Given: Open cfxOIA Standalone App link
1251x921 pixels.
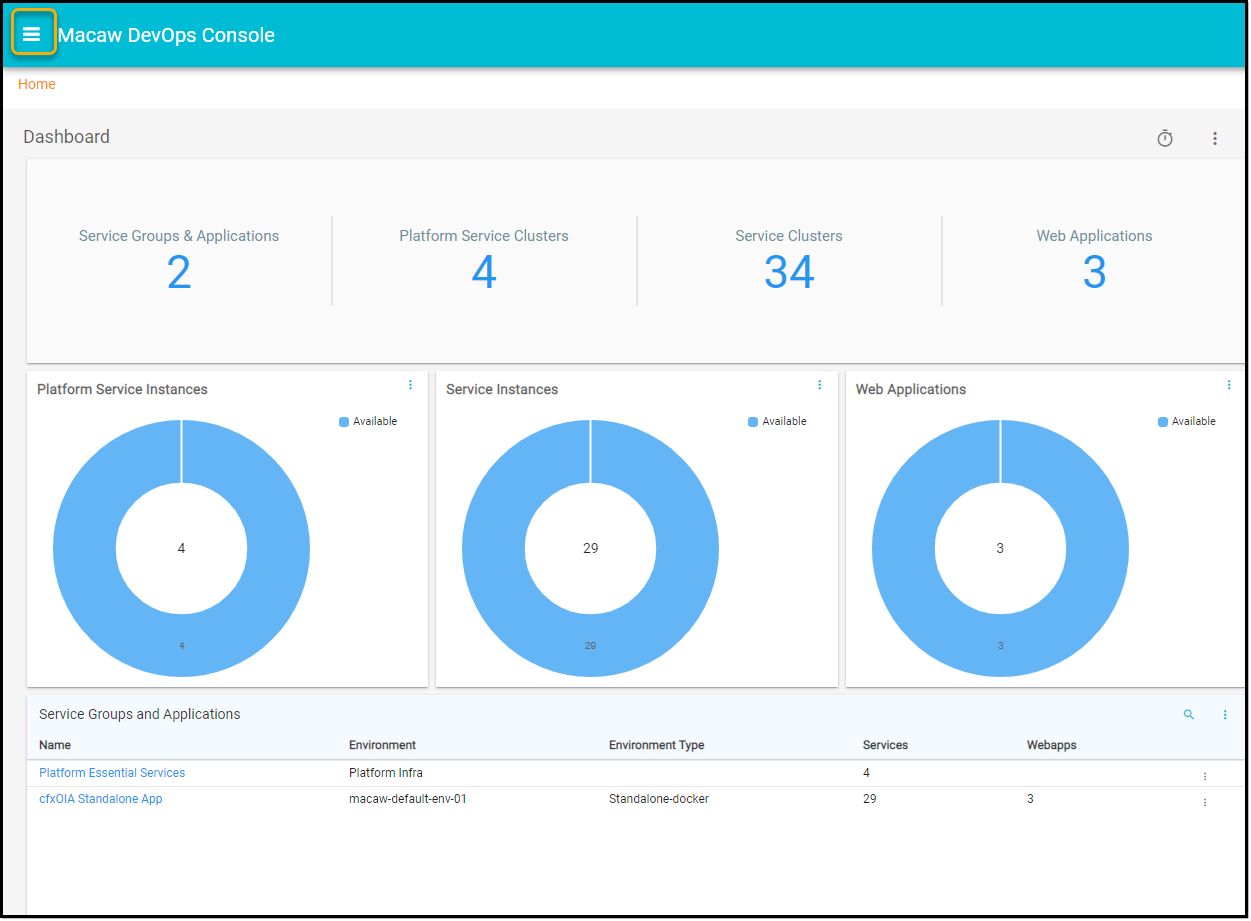Looking at the screenshot, I should tap(100, 799).
